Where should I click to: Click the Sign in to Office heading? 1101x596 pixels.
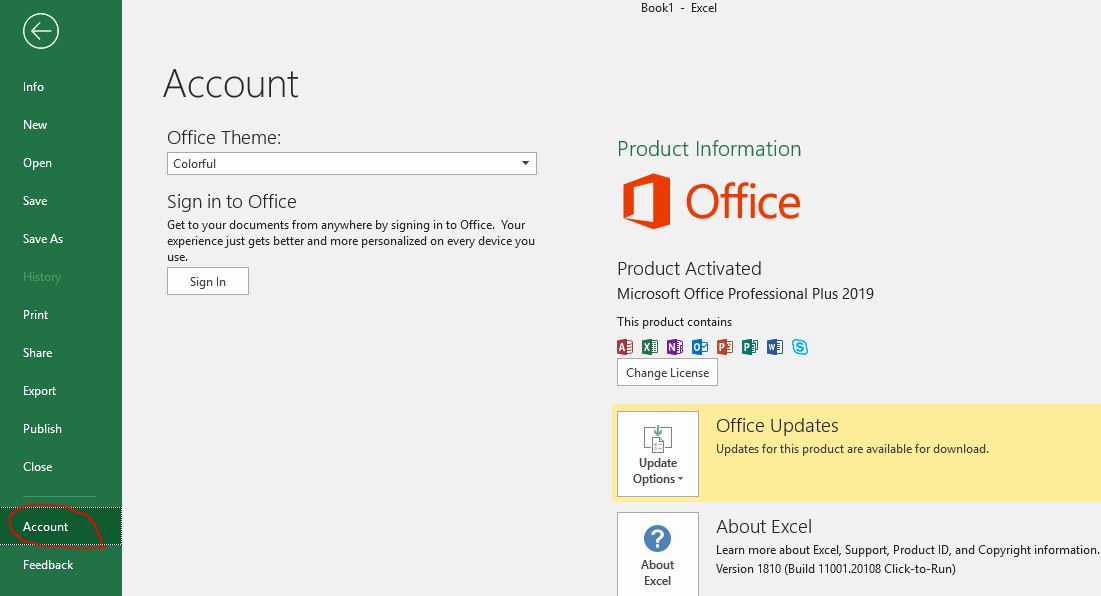tap(232, 201)
